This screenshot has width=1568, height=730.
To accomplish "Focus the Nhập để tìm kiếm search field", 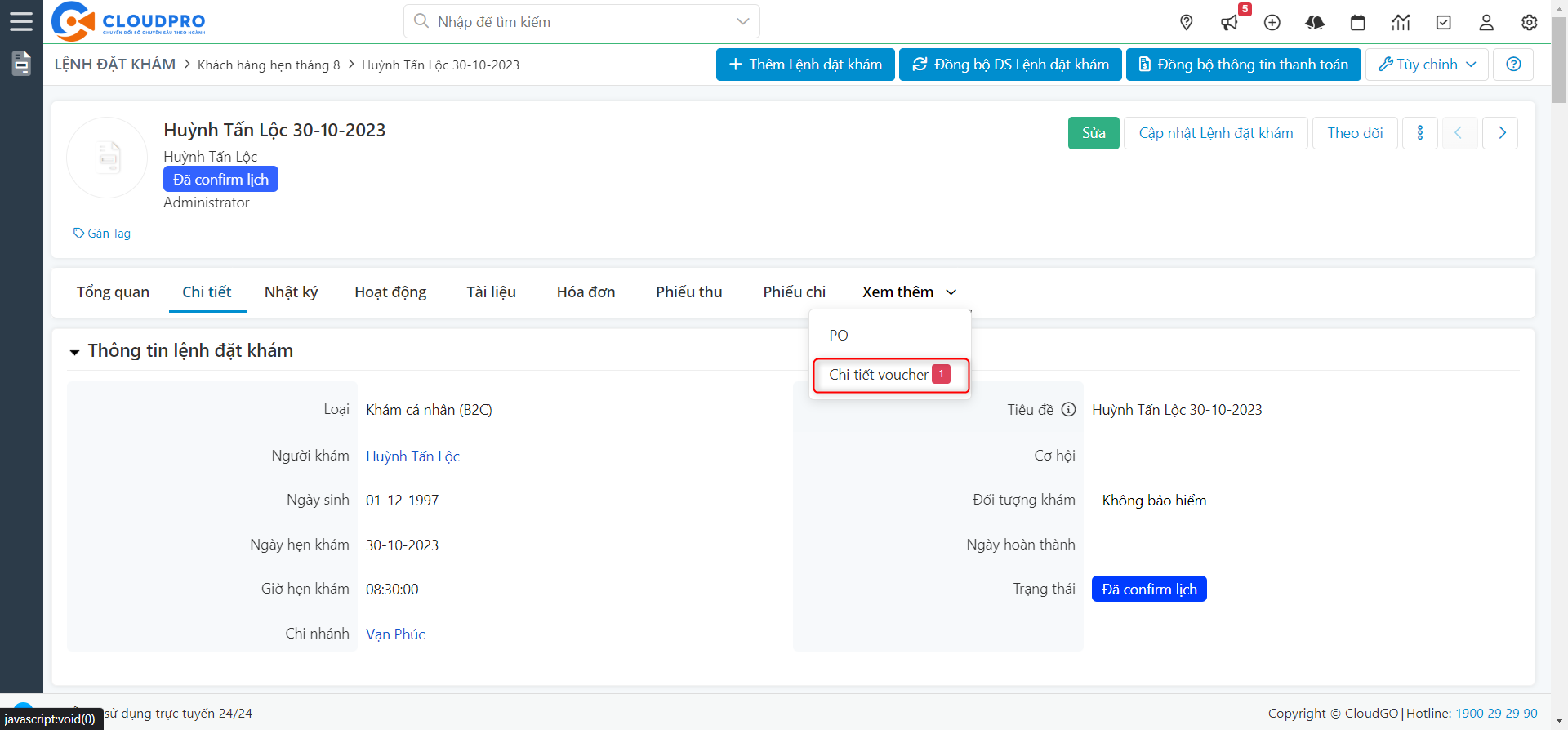I will point(581,21).
